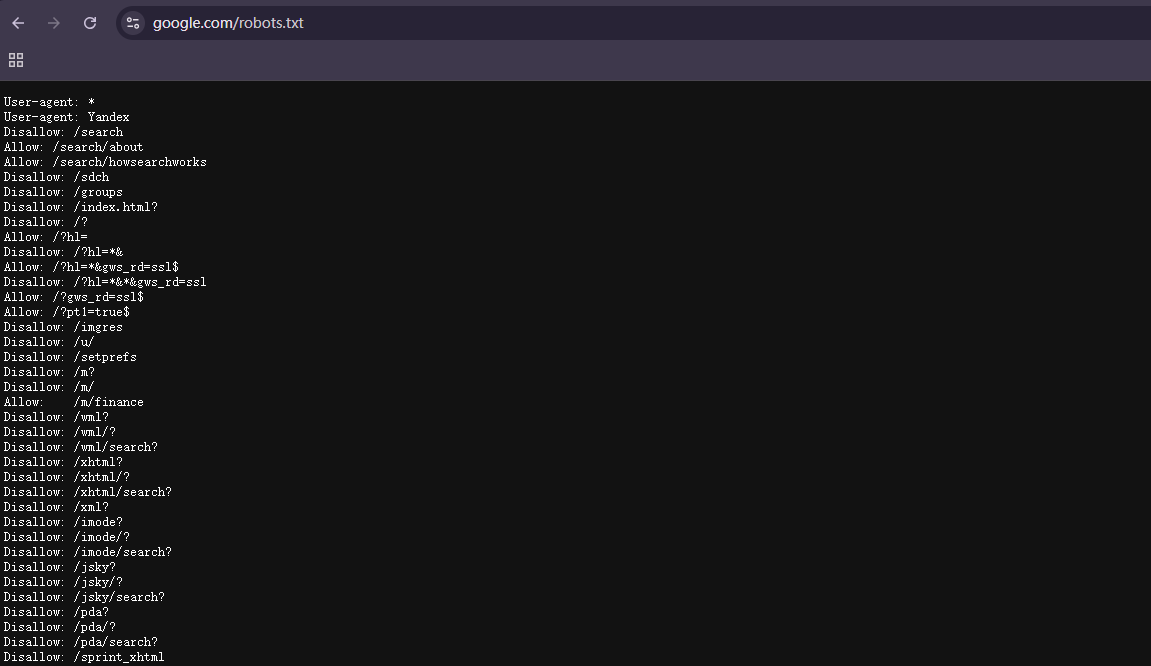Click the "Disallow: /search" line
Screen dimensions: 1151x666
point(63,132)
